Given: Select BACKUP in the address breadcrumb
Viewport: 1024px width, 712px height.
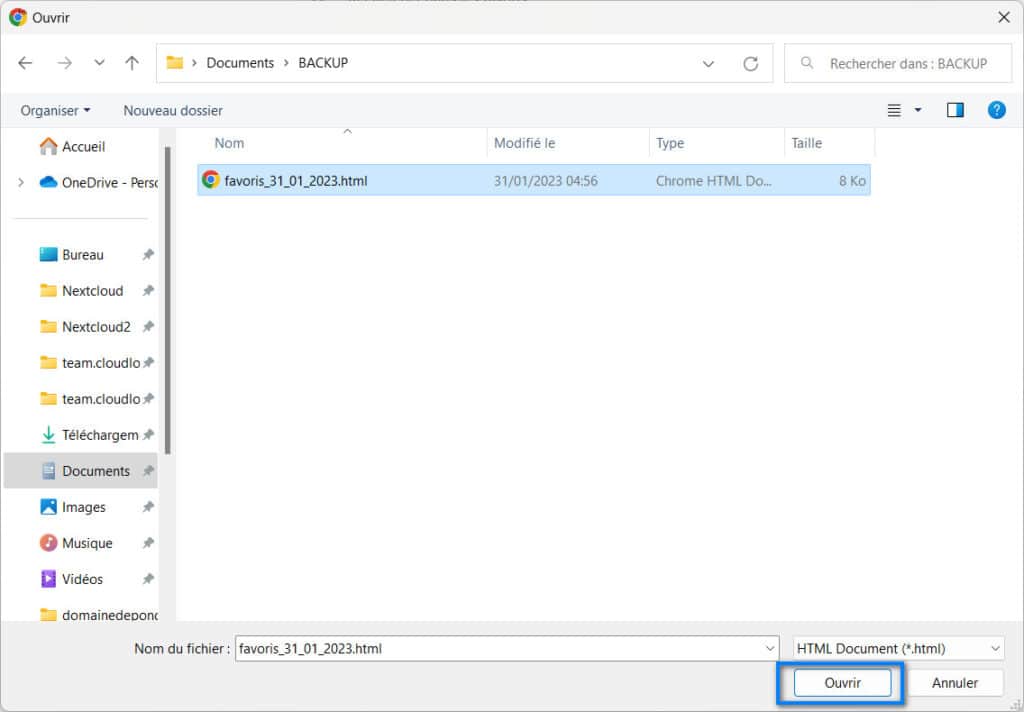Looking at the screenshot, I should pyautogui.click(x=323, y=63).
